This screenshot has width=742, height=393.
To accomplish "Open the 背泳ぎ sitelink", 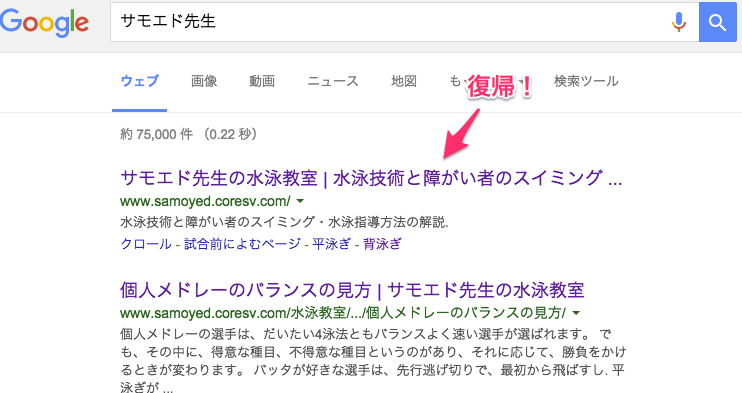I will (x=382, y=244).
